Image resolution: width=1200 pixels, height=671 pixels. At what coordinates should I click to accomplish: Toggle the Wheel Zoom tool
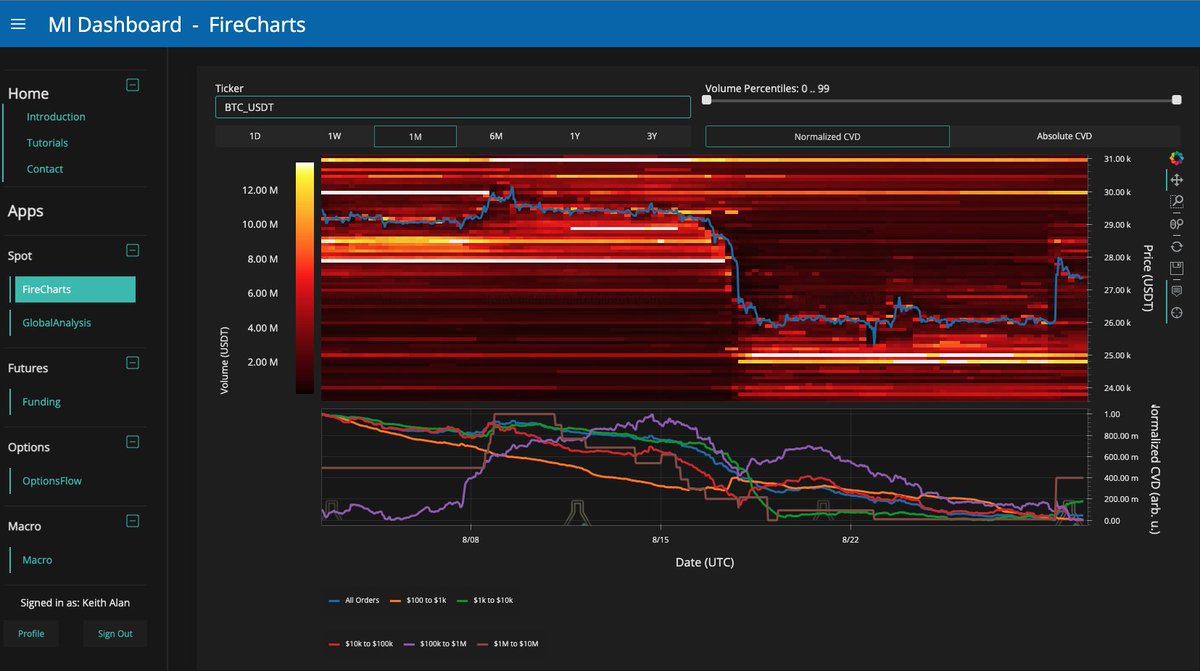pos(1176,224)
